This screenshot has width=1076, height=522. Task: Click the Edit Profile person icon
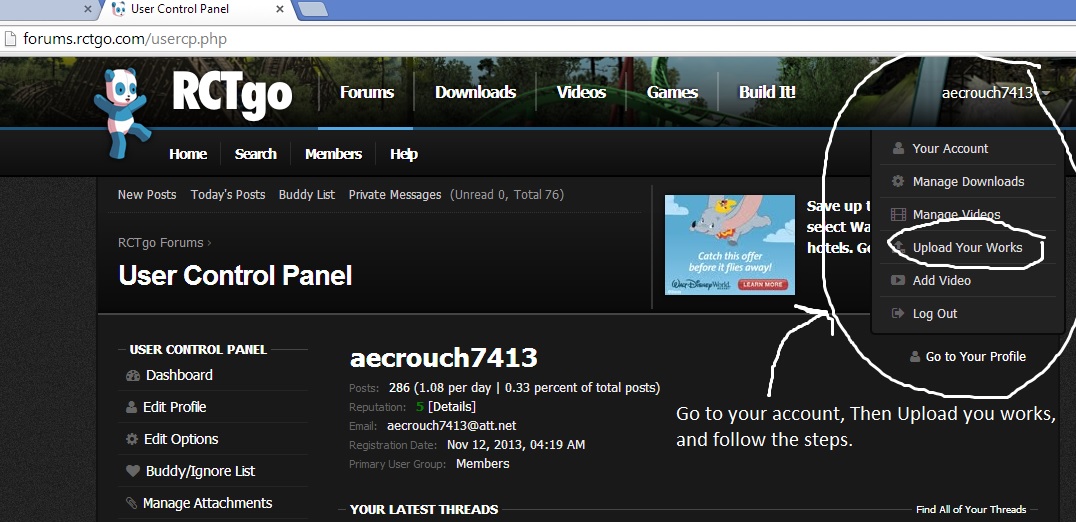[132, 408]
